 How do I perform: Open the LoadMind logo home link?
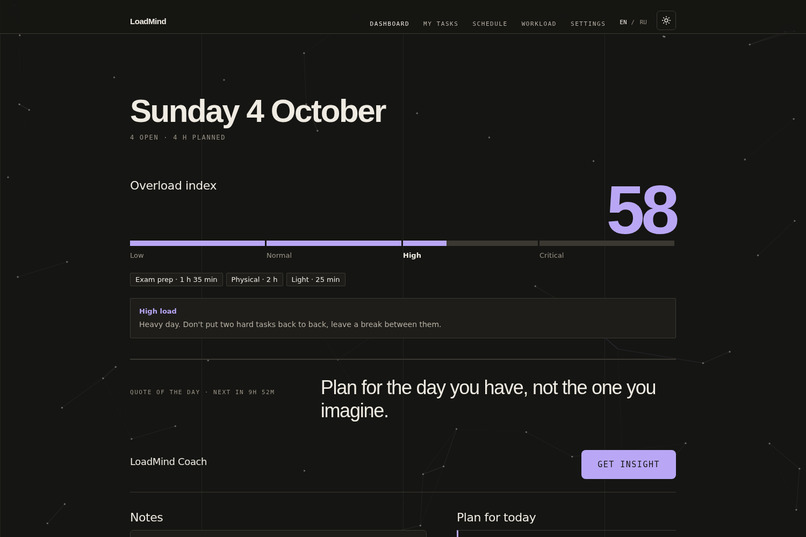coord(148,22)
